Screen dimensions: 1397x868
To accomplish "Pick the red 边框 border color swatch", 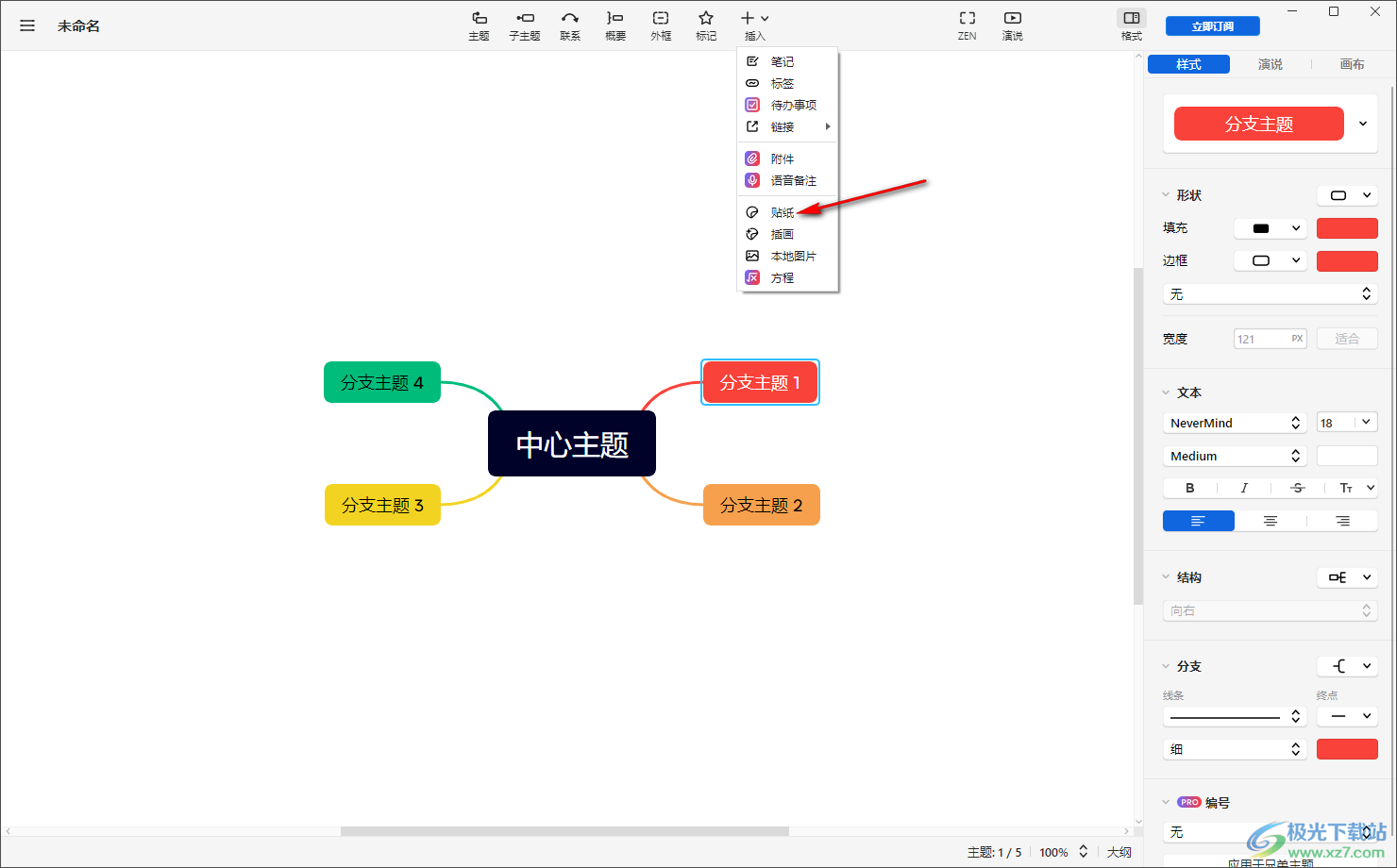I will pyautogui.click(x=1347, y=260).
